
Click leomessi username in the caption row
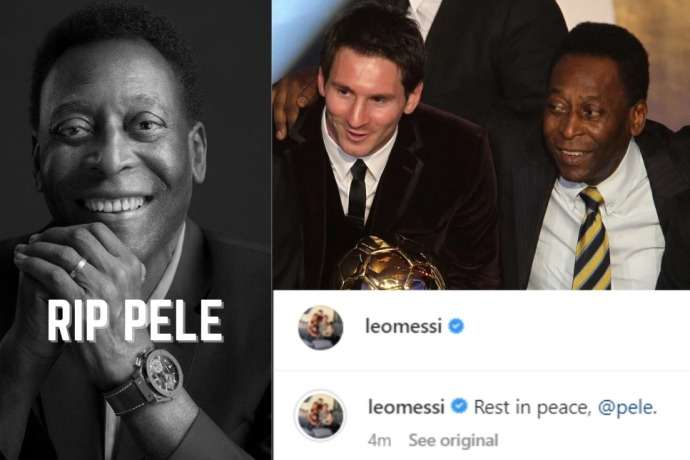pyautogui.click(x=406, y=407)
